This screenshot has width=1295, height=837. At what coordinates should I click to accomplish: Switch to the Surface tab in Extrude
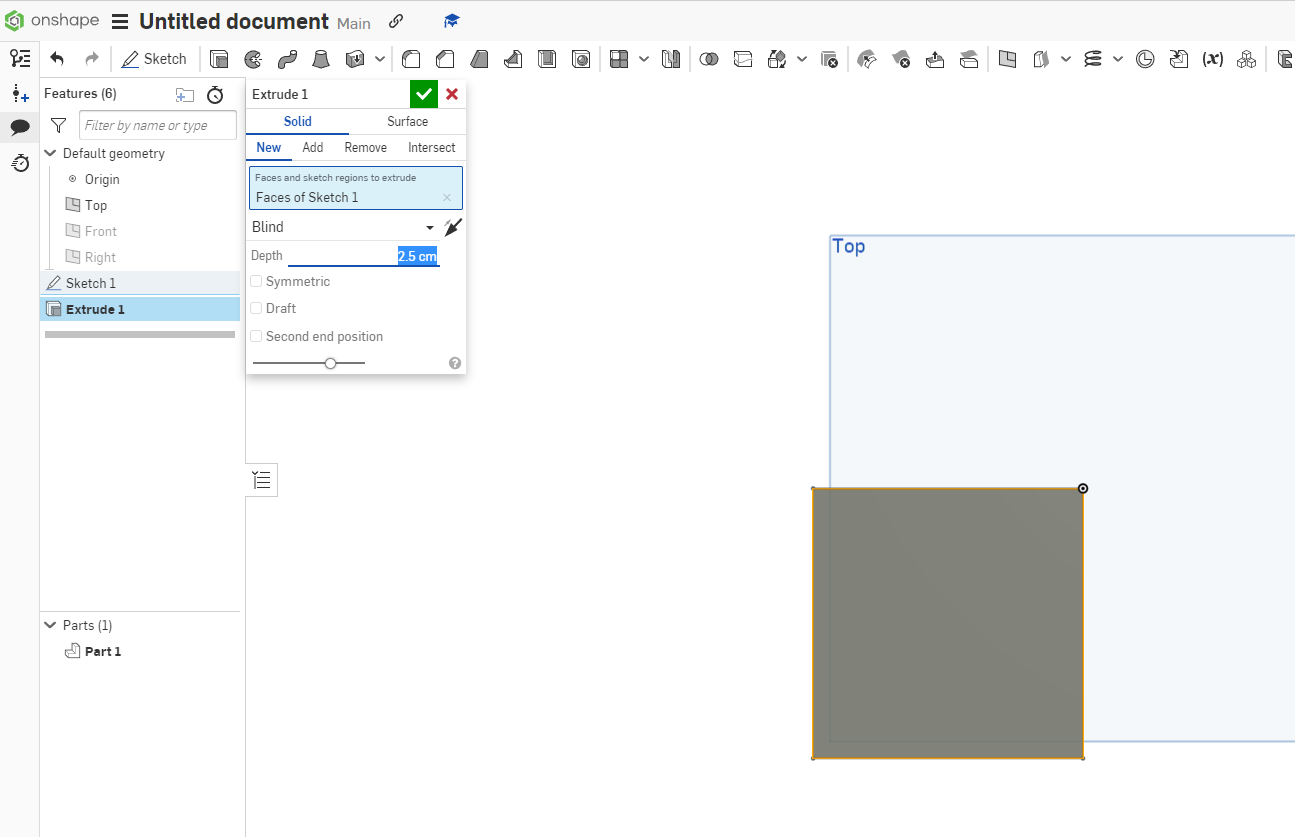point(406,121)
